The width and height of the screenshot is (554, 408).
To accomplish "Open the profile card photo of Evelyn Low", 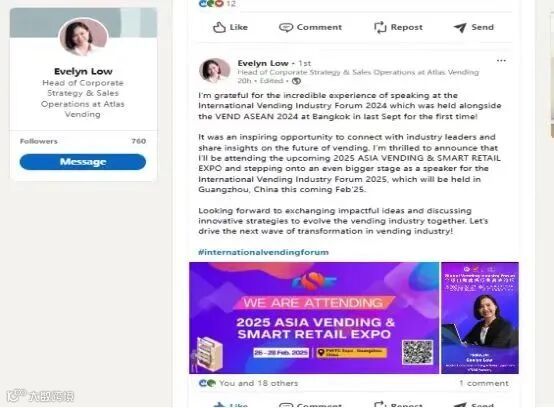I will [83, 37].
